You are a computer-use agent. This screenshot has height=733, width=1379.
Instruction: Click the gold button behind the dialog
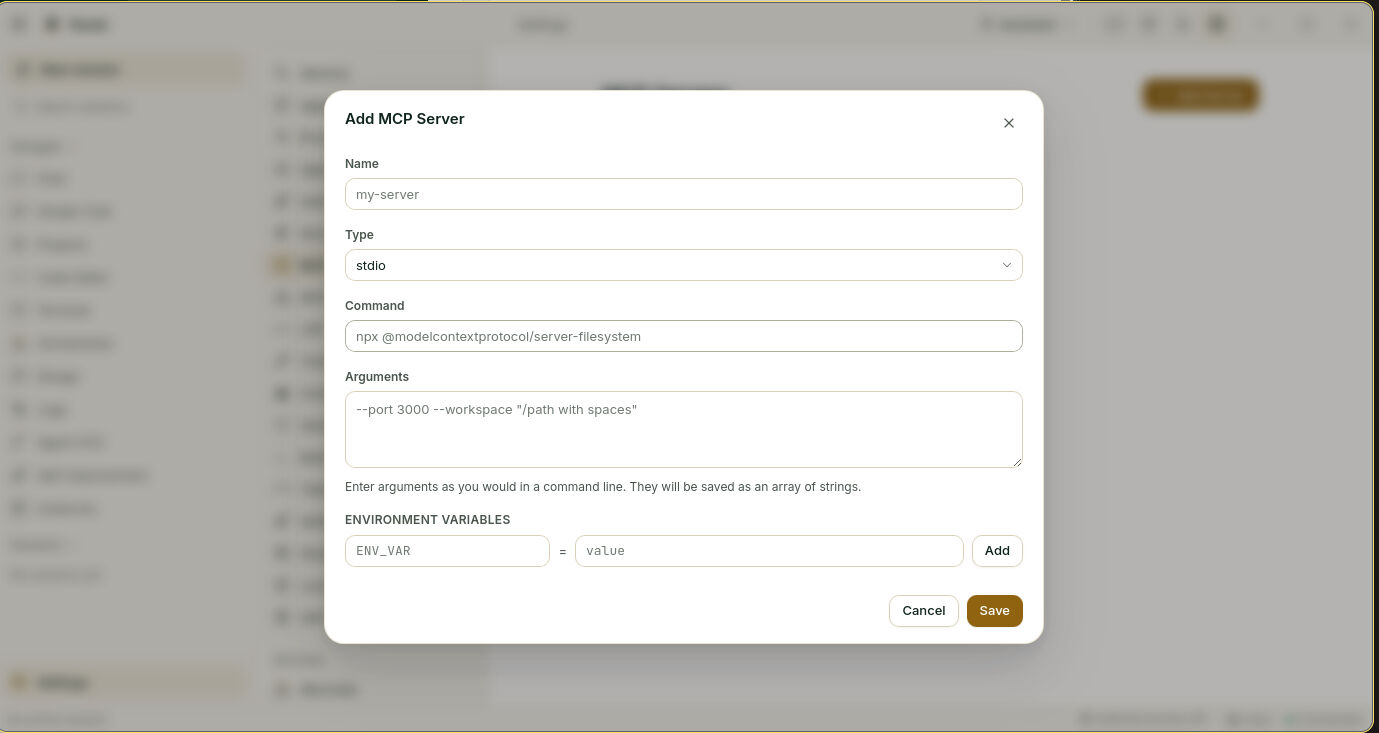1200,95
